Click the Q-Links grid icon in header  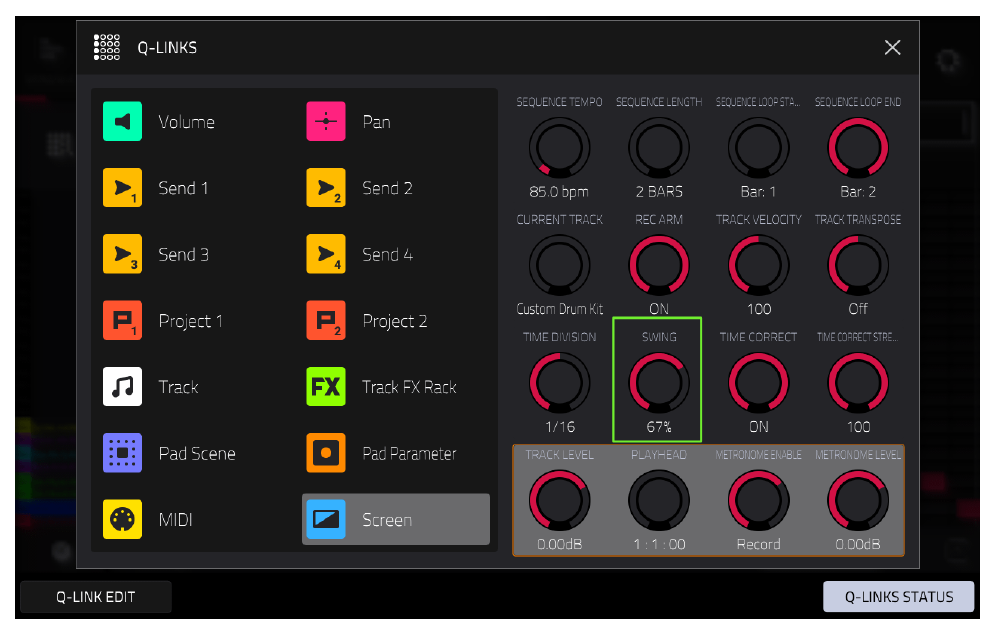coord(107,47)
